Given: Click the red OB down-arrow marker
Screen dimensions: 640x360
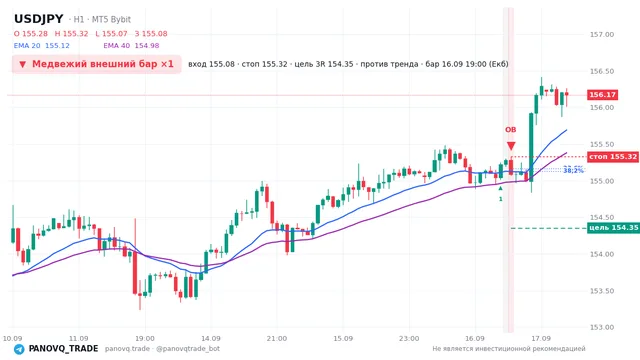Looking at the screenshot, I should tap(511, 146).
